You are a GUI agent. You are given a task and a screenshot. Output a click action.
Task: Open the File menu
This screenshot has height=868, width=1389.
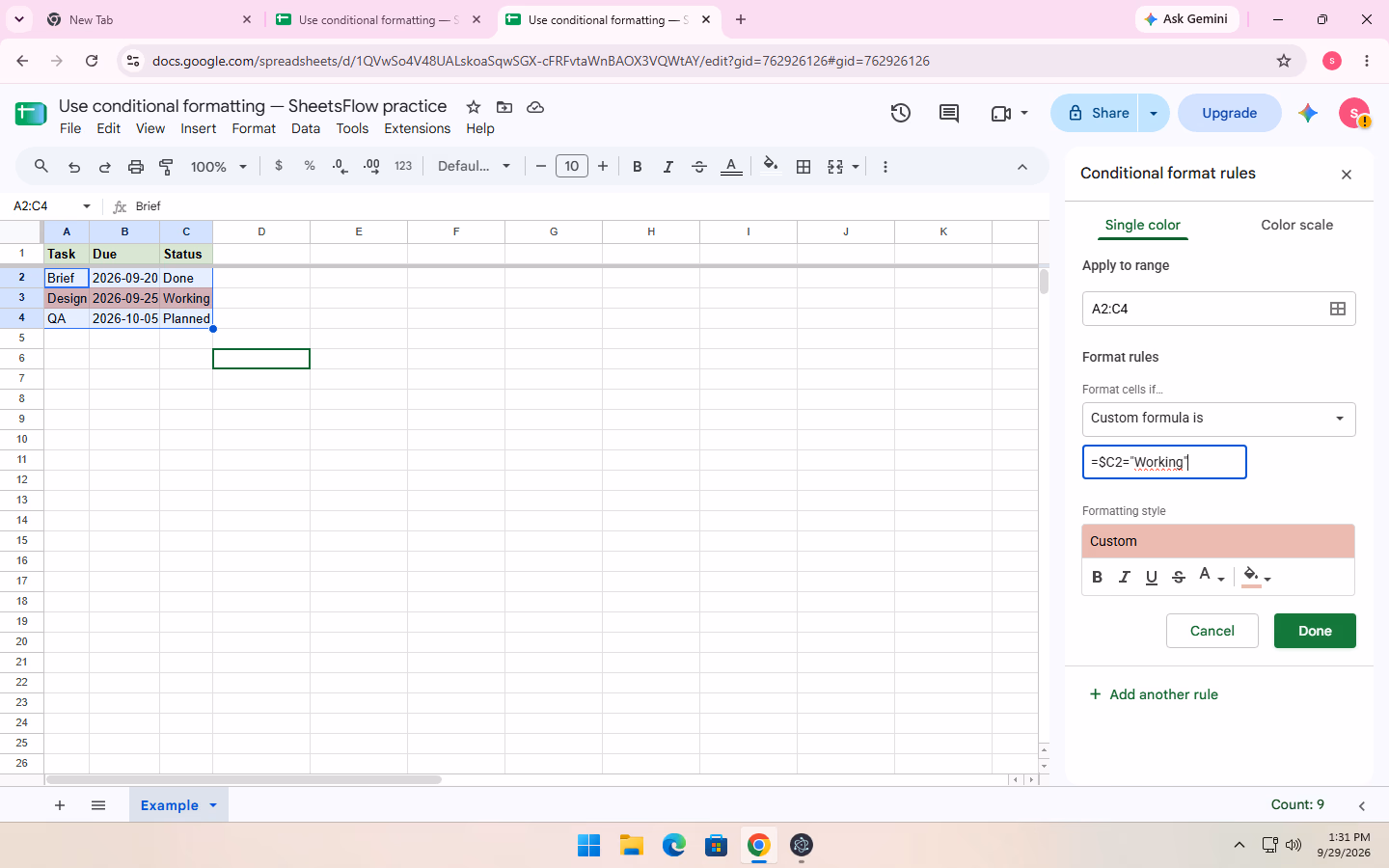(70, 128)
